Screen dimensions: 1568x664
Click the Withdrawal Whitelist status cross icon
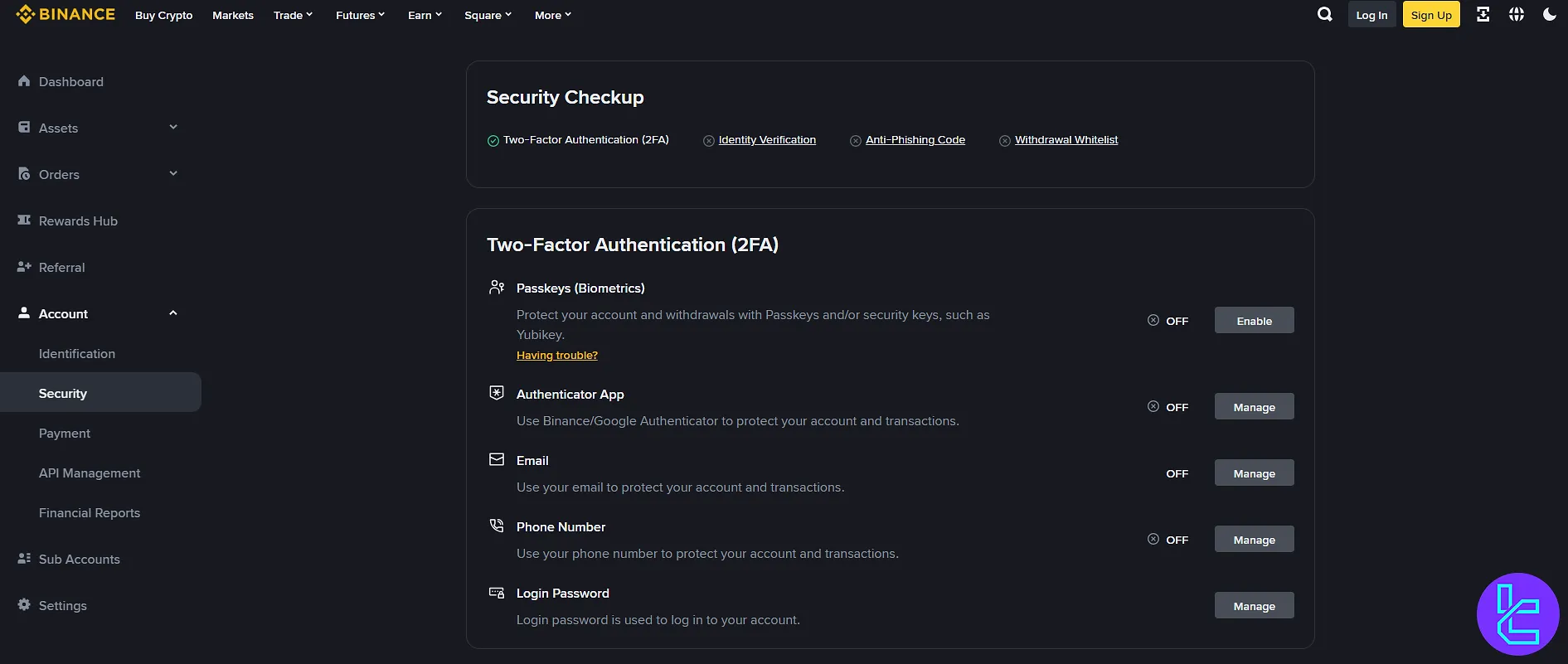[x=1005, y=141]
